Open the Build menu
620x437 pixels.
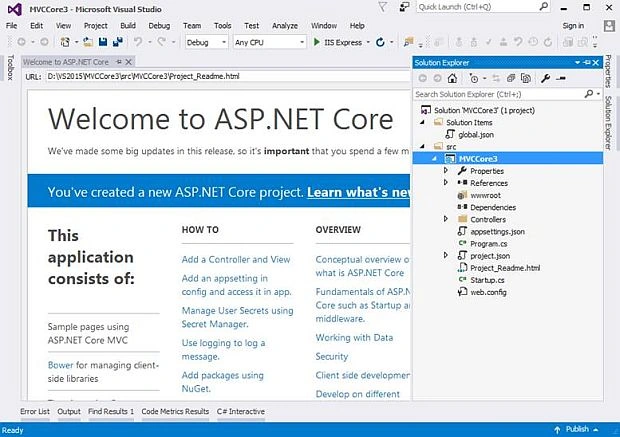tap(128, 26)
